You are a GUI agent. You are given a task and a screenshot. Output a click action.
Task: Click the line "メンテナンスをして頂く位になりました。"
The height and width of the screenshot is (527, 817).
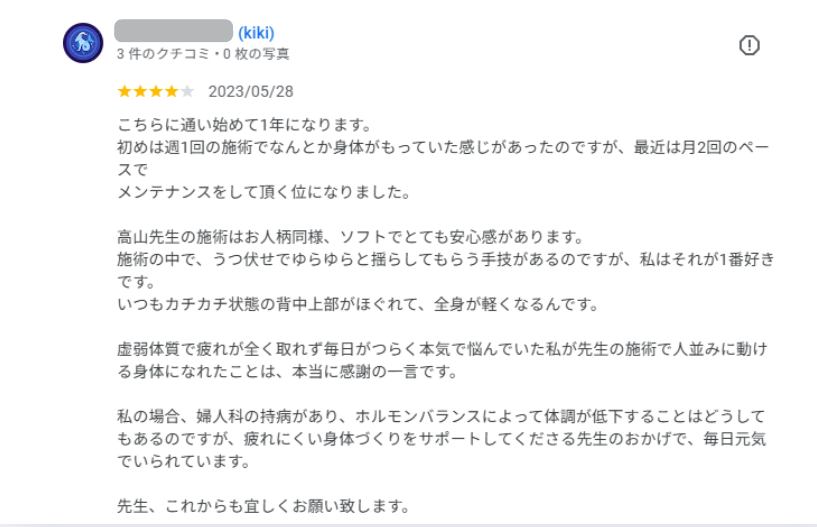(264, 191)
